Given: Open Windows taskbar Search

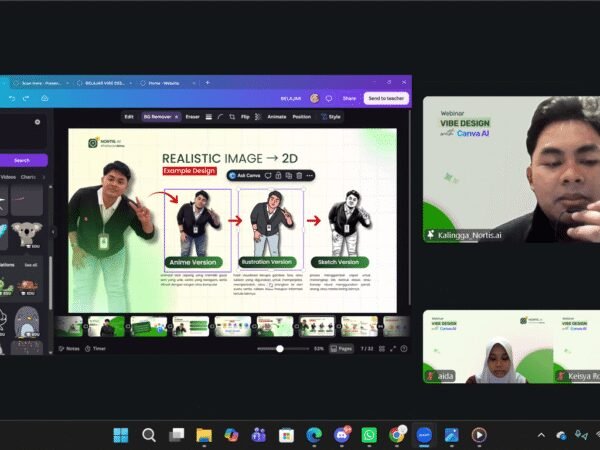Looking at the screenshot, I should coord(148,435).
